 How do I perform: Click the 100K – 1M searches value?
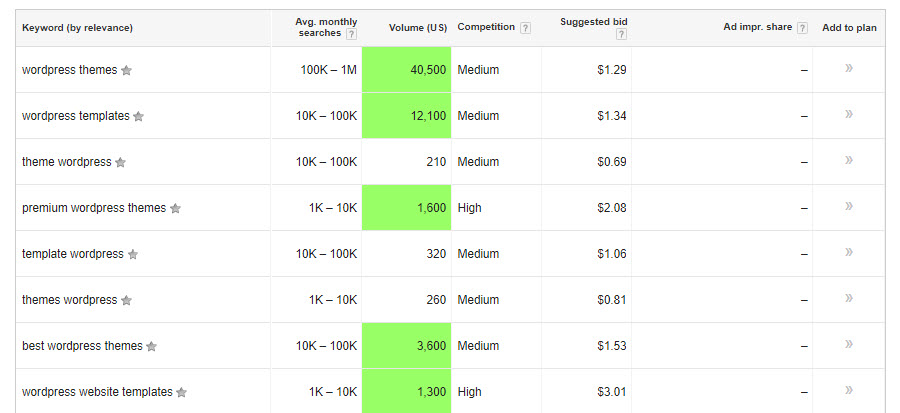pos(328,70)
